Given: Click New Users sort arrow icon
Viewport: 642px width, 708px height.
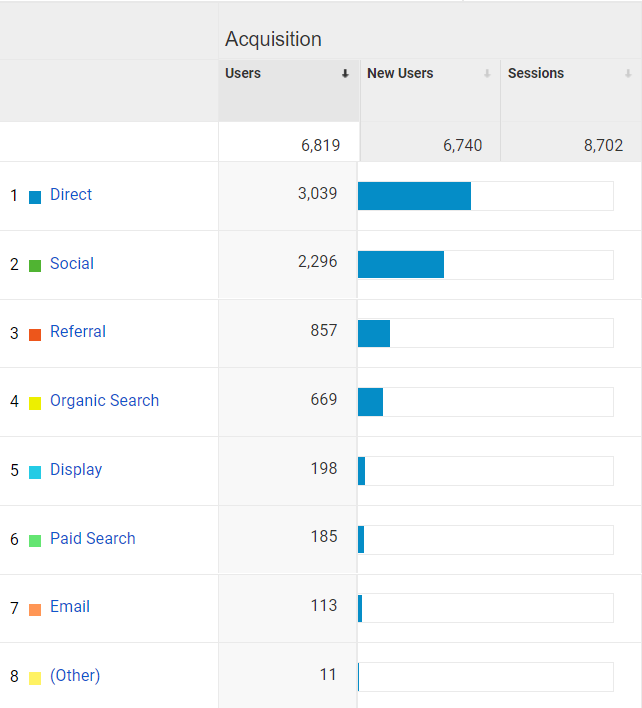Looking at the screenshot, I should click(x=487, y=74).
